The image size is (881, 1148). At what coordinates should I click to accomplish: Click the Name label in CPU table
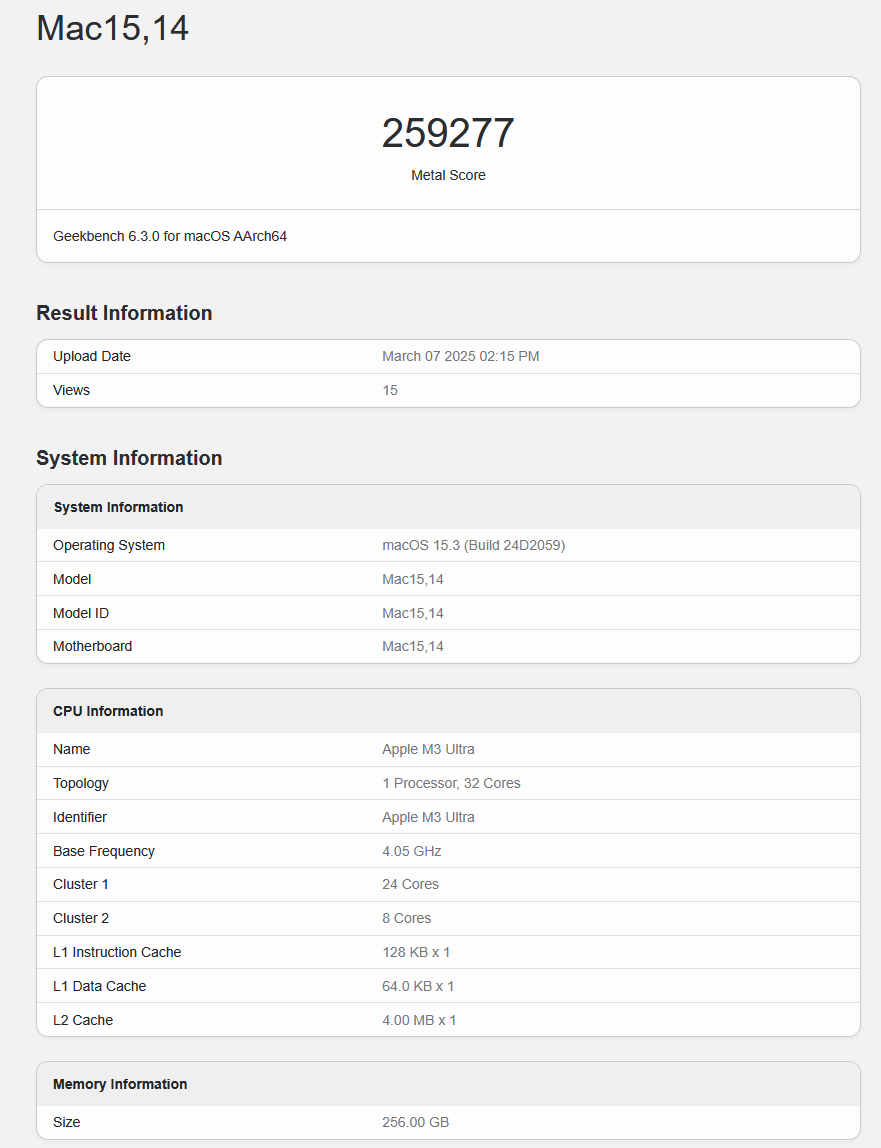(71, 750)
